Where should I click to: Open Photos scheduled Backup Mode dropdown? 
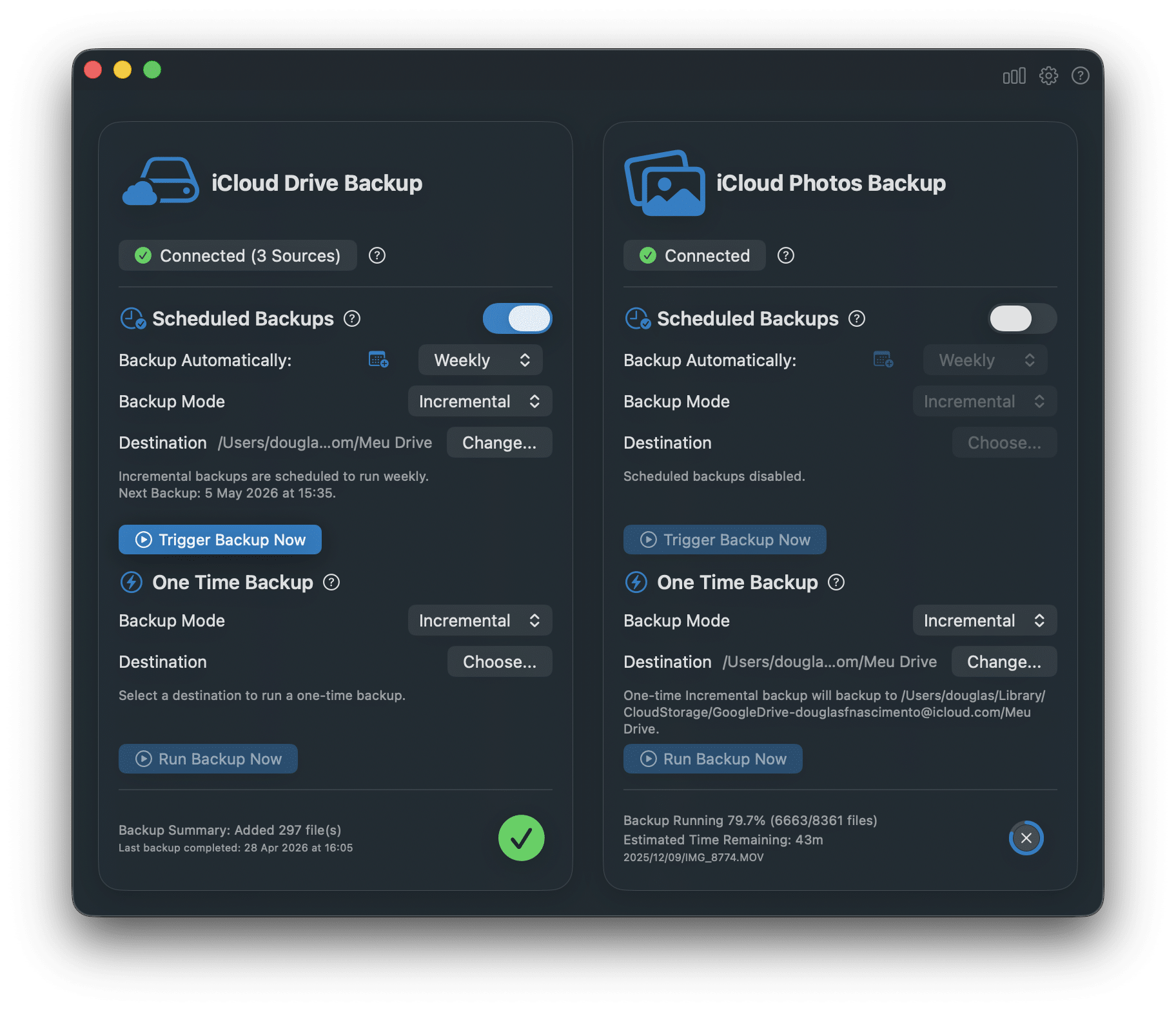tap(985, 401)
